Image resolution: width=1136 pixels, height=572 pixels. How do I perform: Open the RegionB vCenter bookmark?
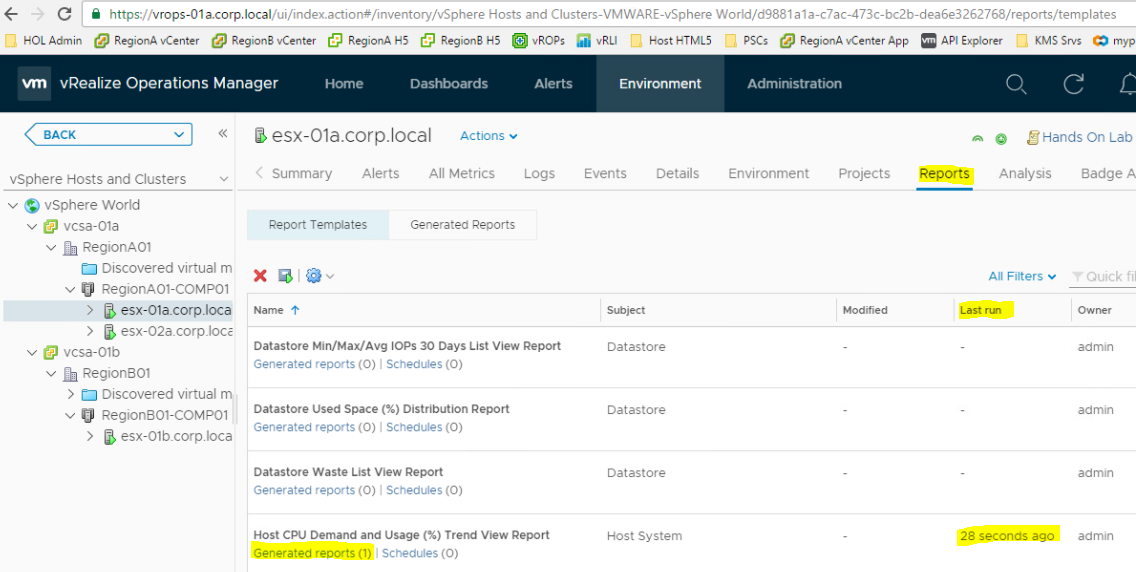coord(264,41)
